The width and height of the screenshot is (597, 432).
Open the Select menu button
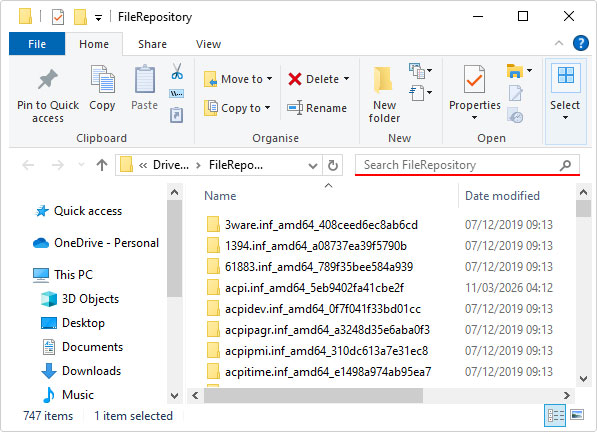click(565, 101)
